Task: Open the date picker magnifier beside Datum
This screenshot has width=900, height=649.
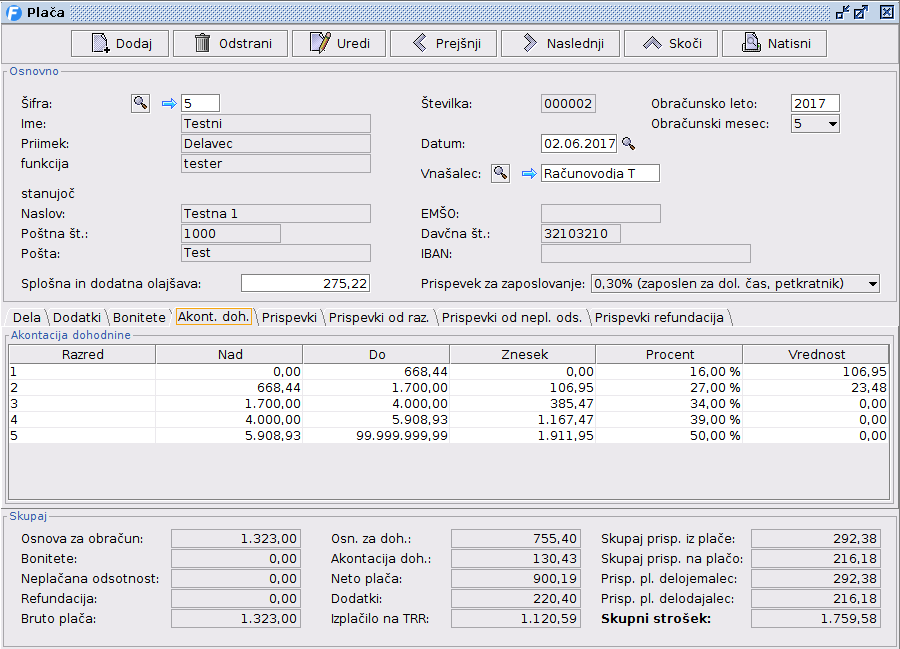Action: (629, 143)
